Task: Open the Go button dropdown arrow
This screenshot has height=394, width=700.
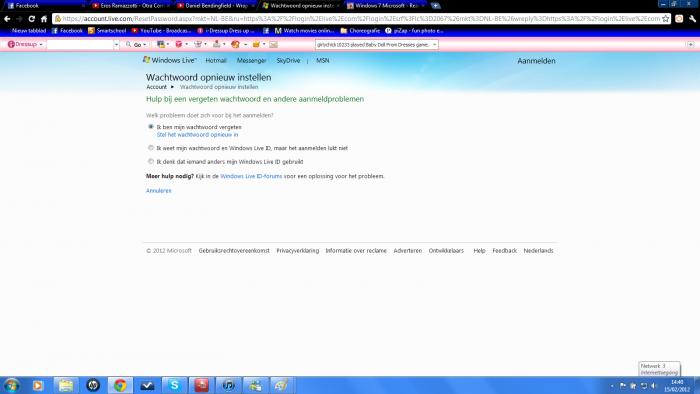Action: [145, 45]
